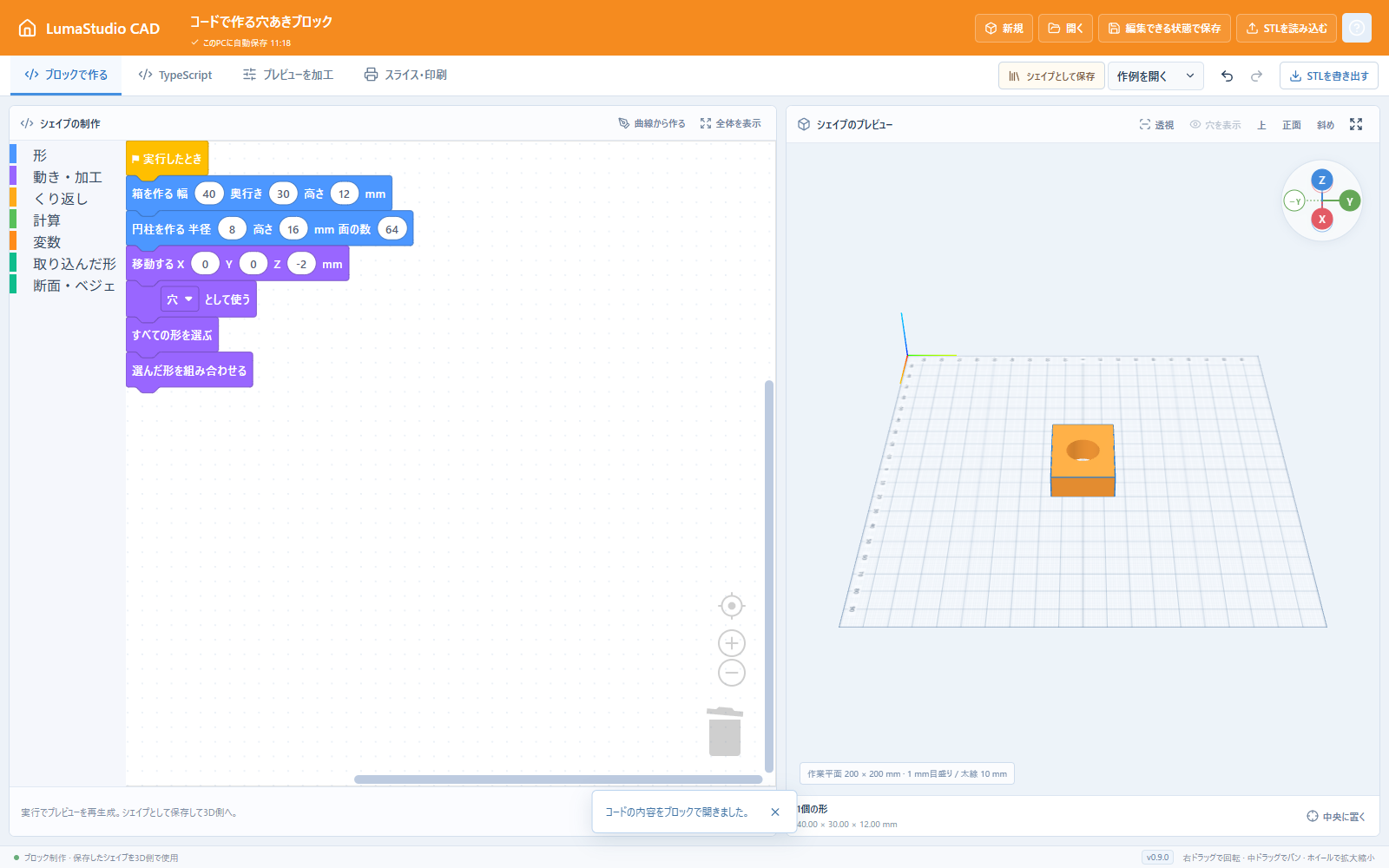Switch the preview to 斜め angled view

point(1326,125)
